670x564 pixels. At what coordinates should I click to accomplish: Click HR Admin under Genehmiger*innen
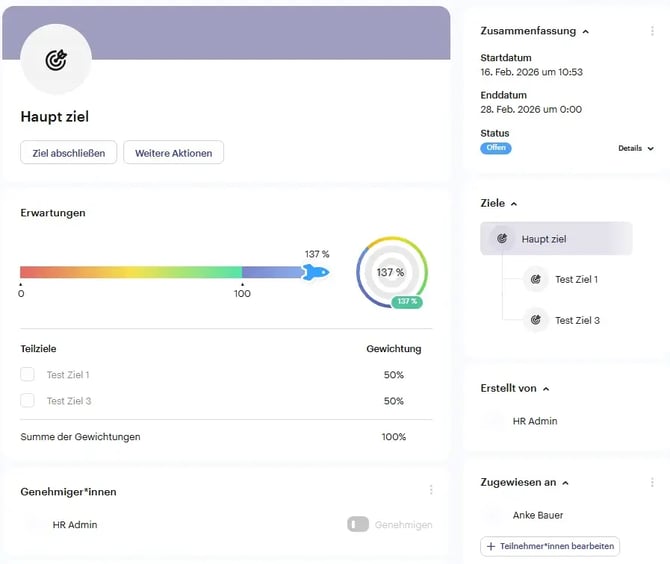[75, 525]
